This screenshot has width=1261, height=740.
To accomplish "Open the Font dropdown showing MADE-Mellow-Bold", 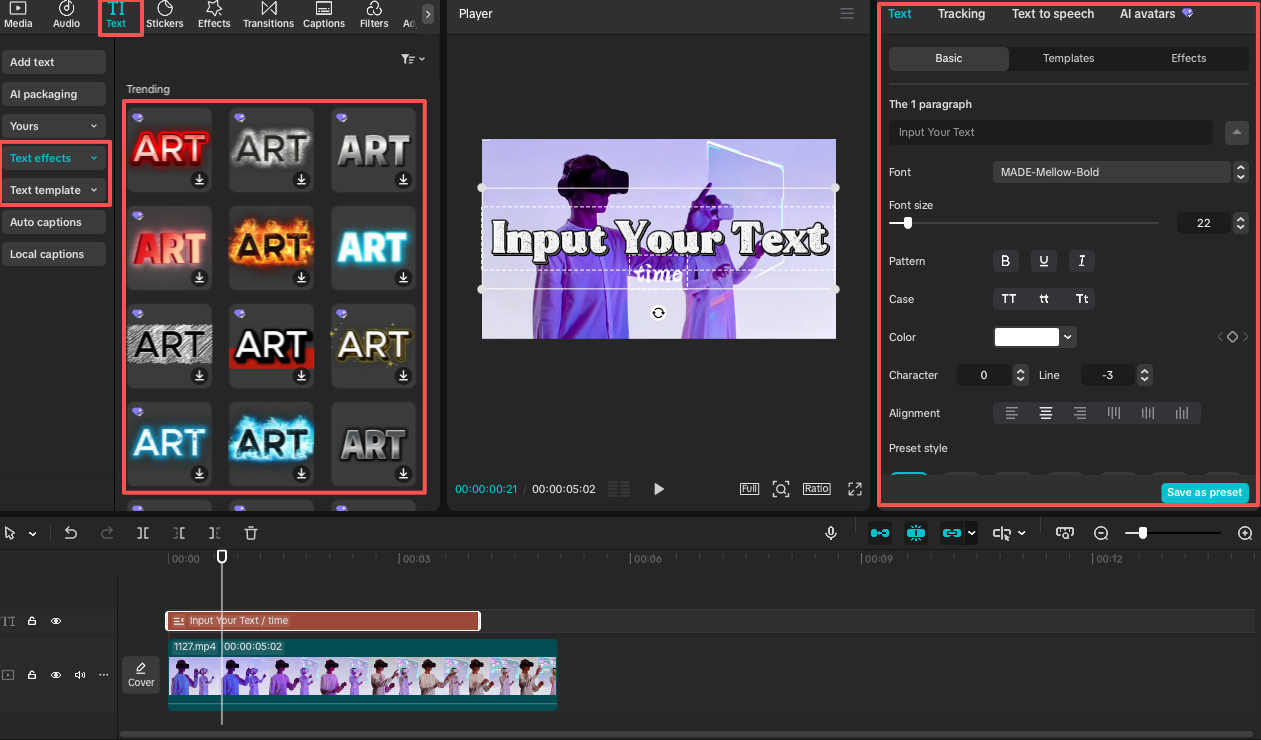I will tap(1111, 172).
